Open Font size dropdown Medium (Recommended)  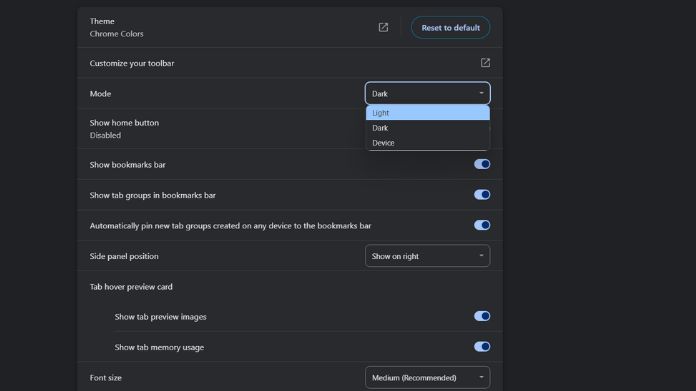pos(427,378)
